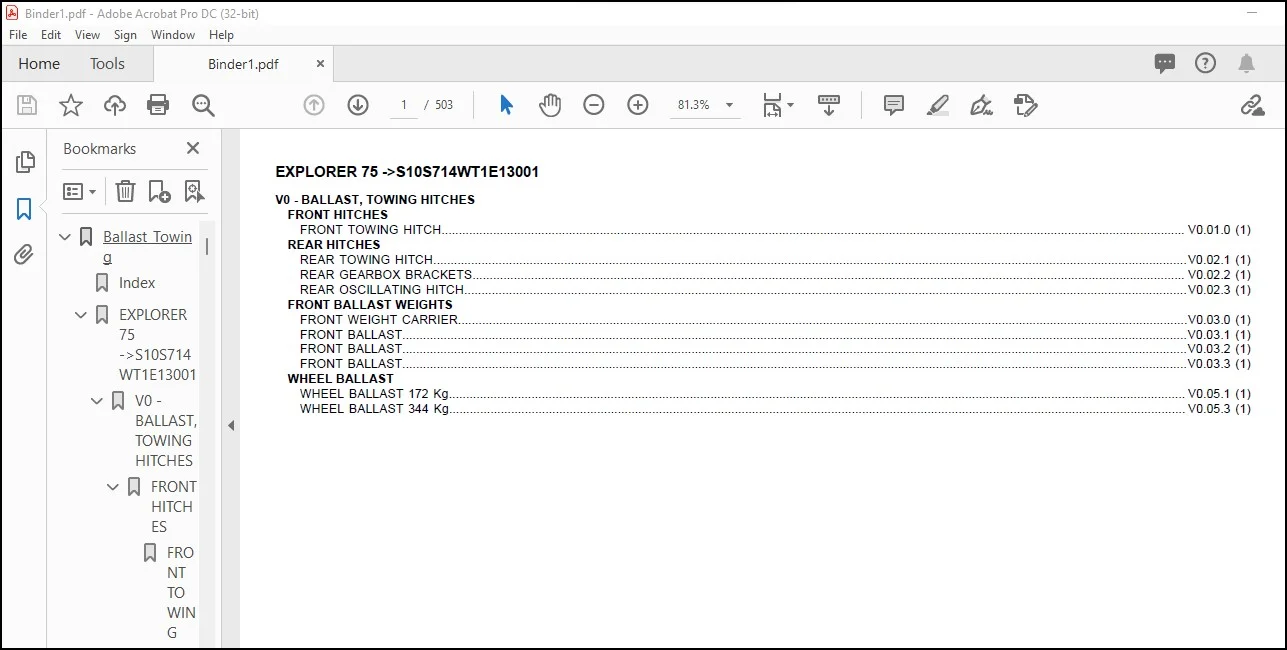Switch to the Tools tab

[107, 63]
